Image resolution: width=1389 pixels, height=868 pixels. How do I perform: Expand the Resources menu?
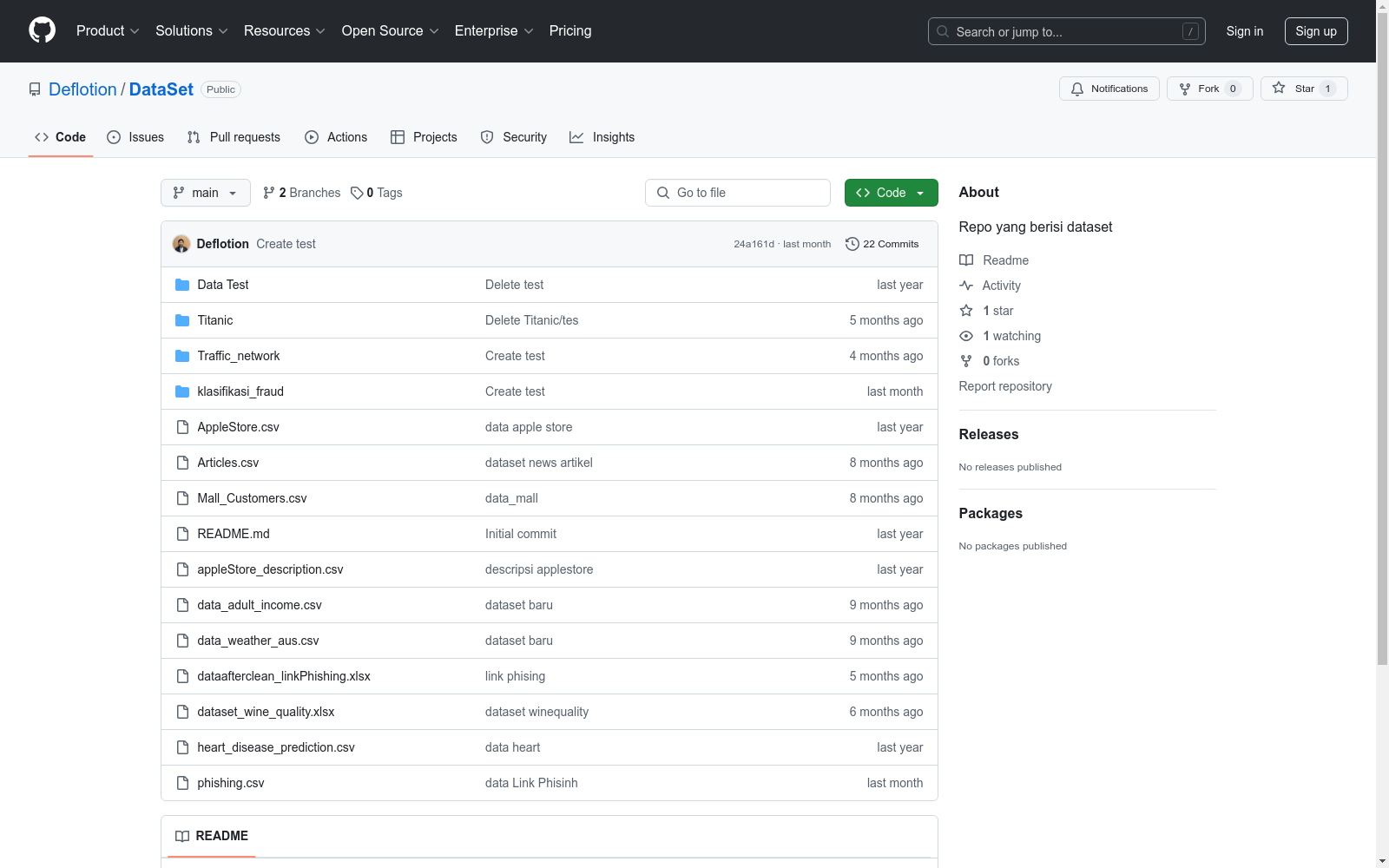(285, 31)
